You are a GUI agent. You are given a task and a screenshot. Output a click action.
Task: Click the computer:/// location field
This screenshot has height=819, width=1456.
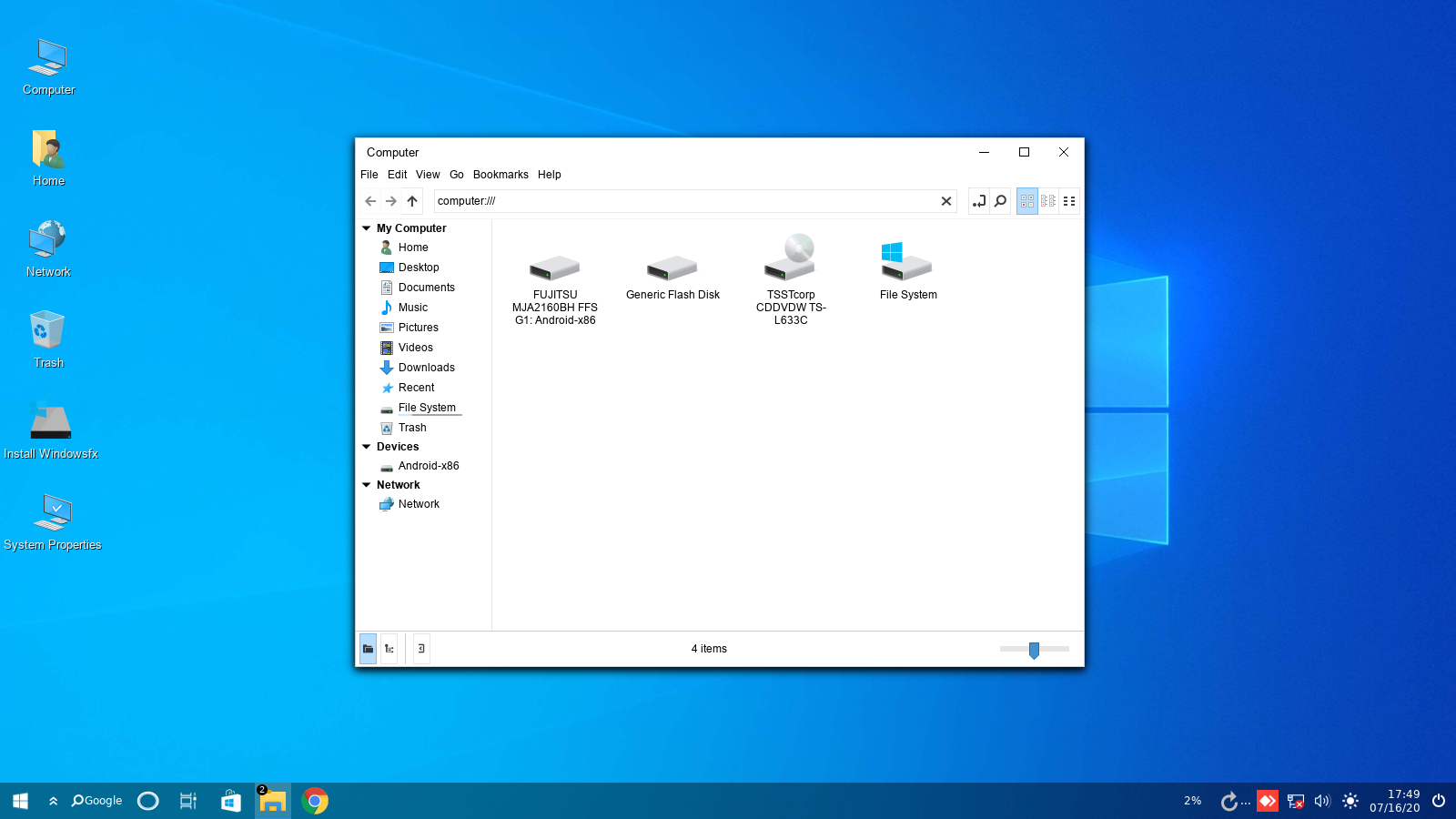pos(682,201)
